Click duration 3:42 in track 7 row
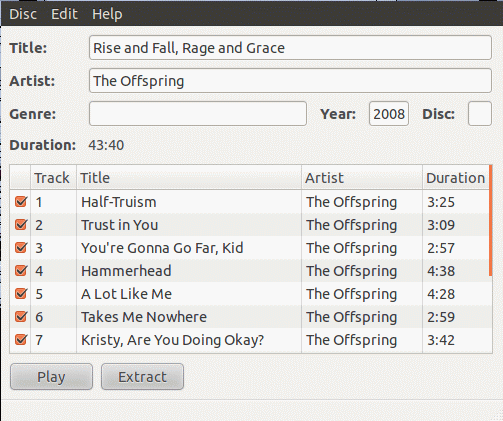The width and height of the screenshot is (503, 421). 441,340
